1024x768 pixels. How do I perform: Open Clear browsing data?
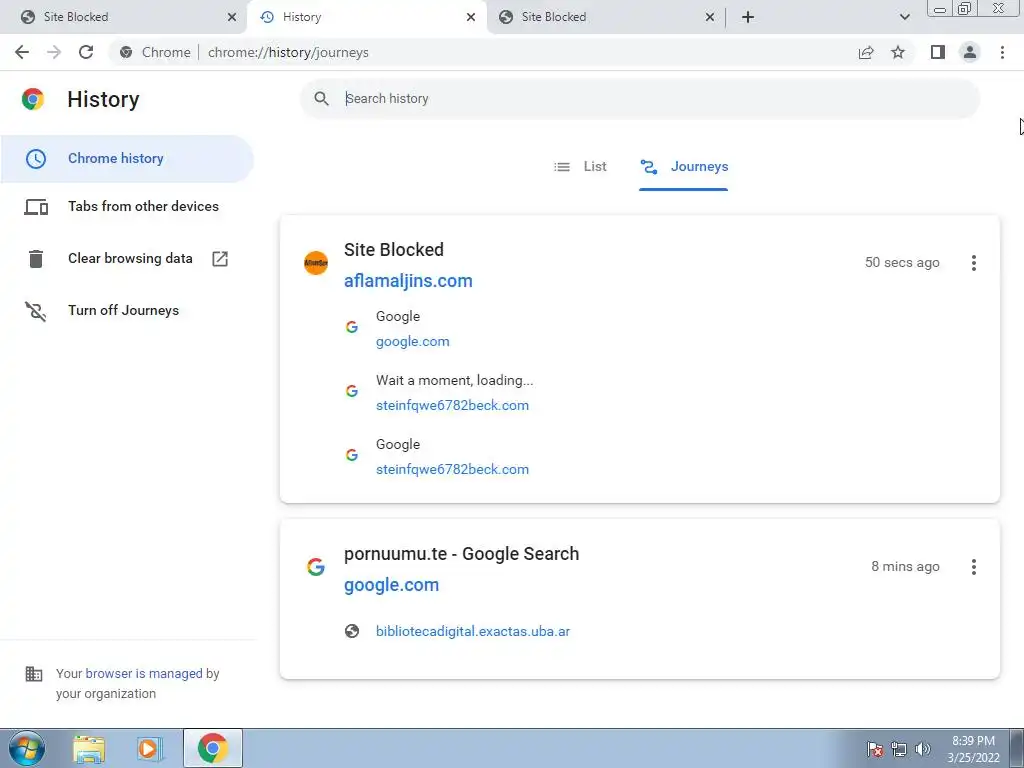[127, 259]
